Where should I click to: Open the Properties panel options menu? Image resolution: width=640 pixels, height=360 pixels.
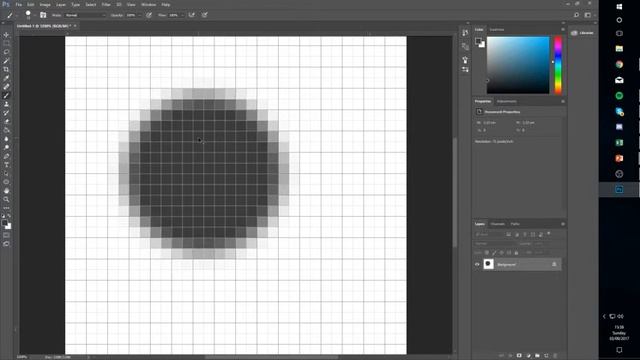pyautogui.click(x=562, y=101)
